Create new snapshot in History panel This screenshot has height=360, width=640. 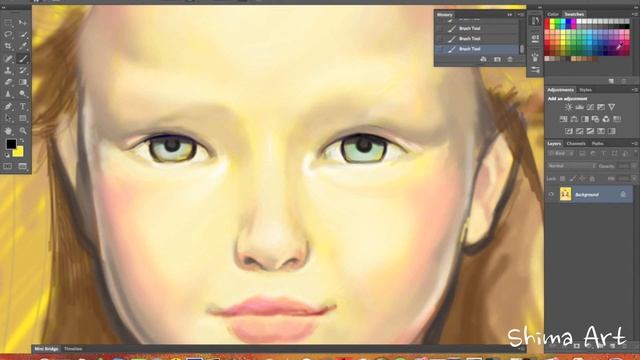coord(497,60)
